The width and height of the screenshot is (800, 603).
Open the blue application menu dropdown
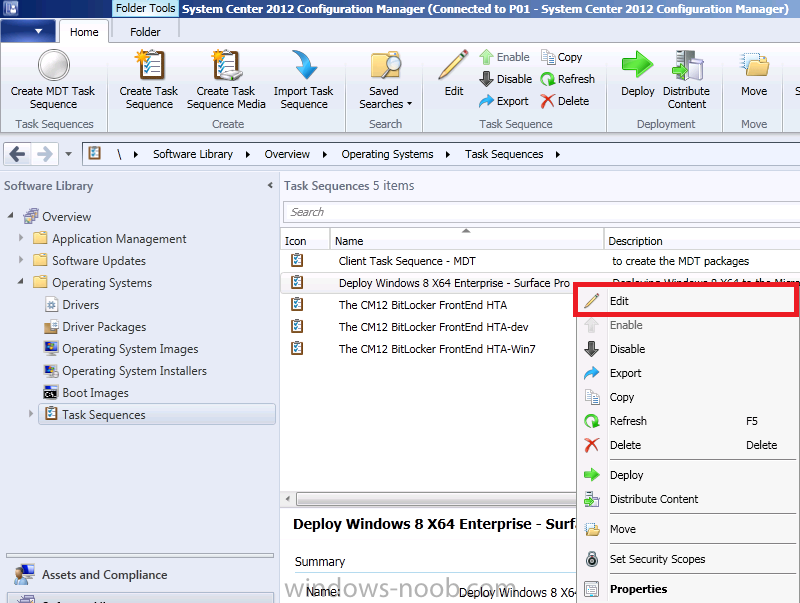[28, 32]
